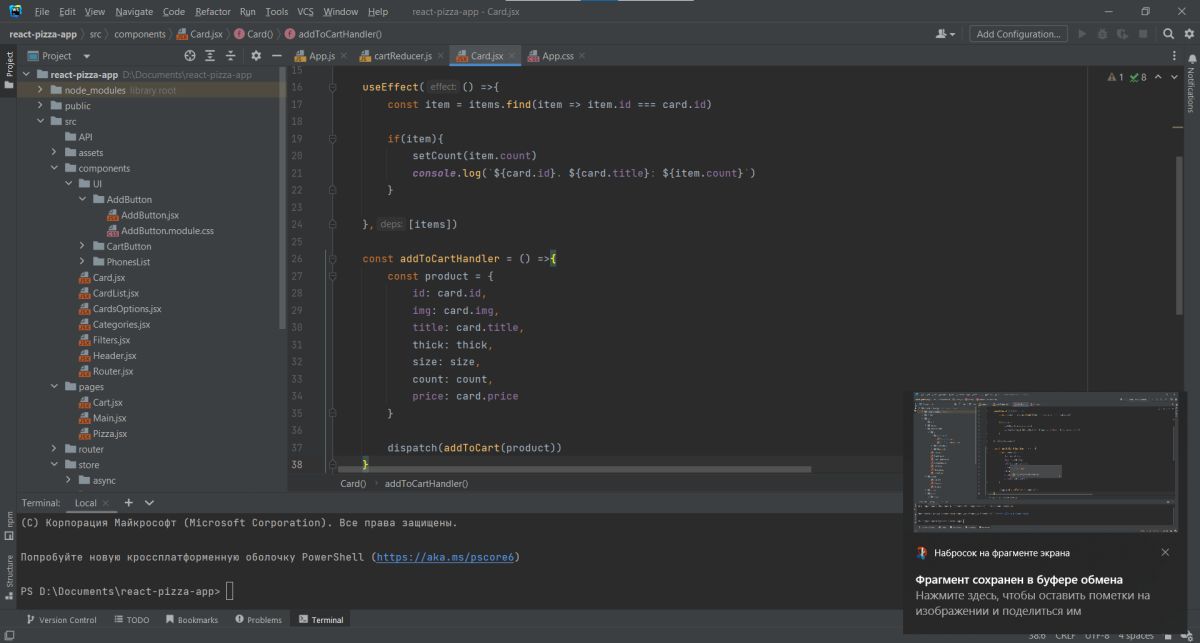Image resolution: width=1200 pixels, height=643 pixels.
Task: Add a new terminal session tab
Action: tap(129, 503)
